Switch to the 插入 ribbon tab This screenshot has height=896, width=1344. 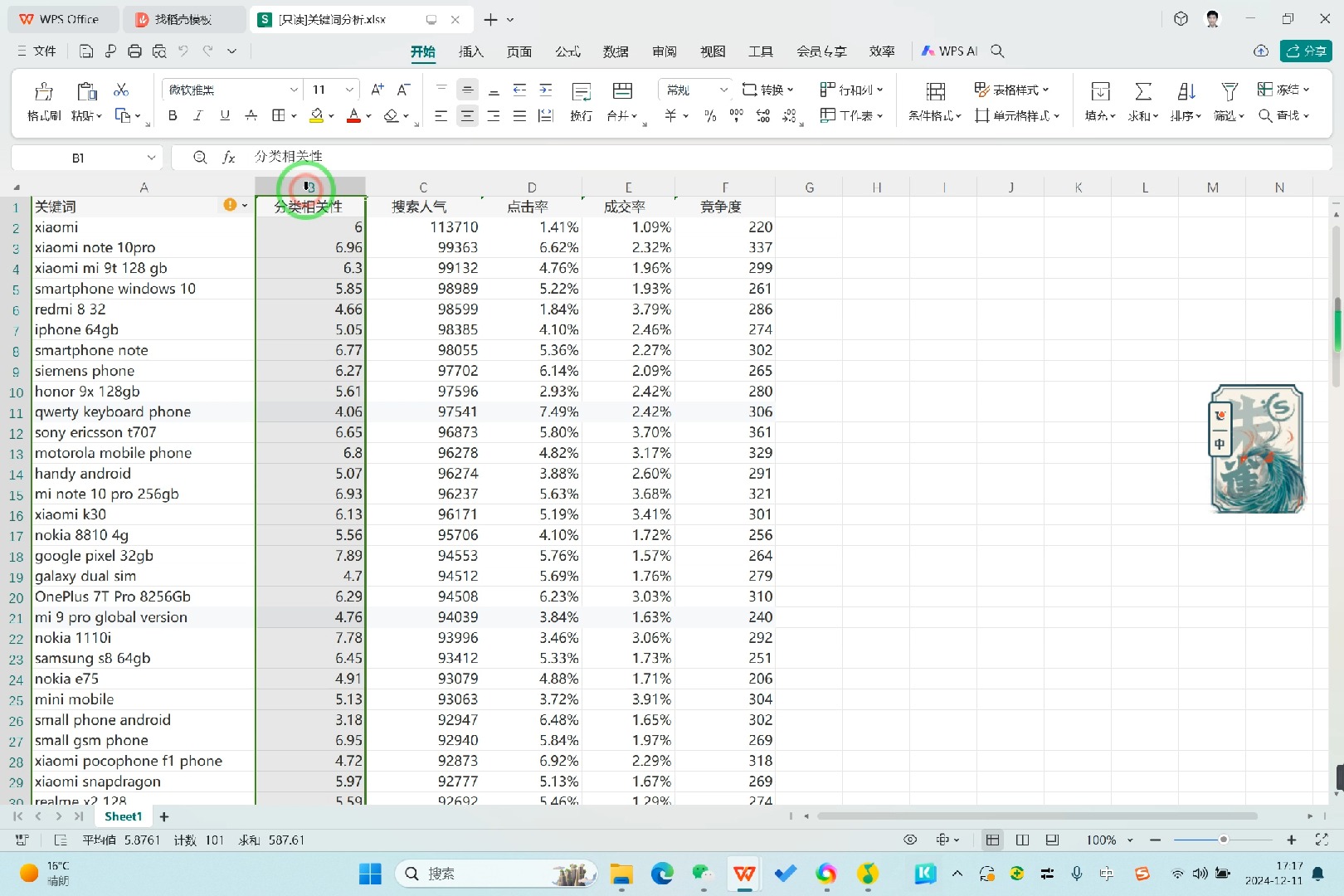(x=471, y=51)
